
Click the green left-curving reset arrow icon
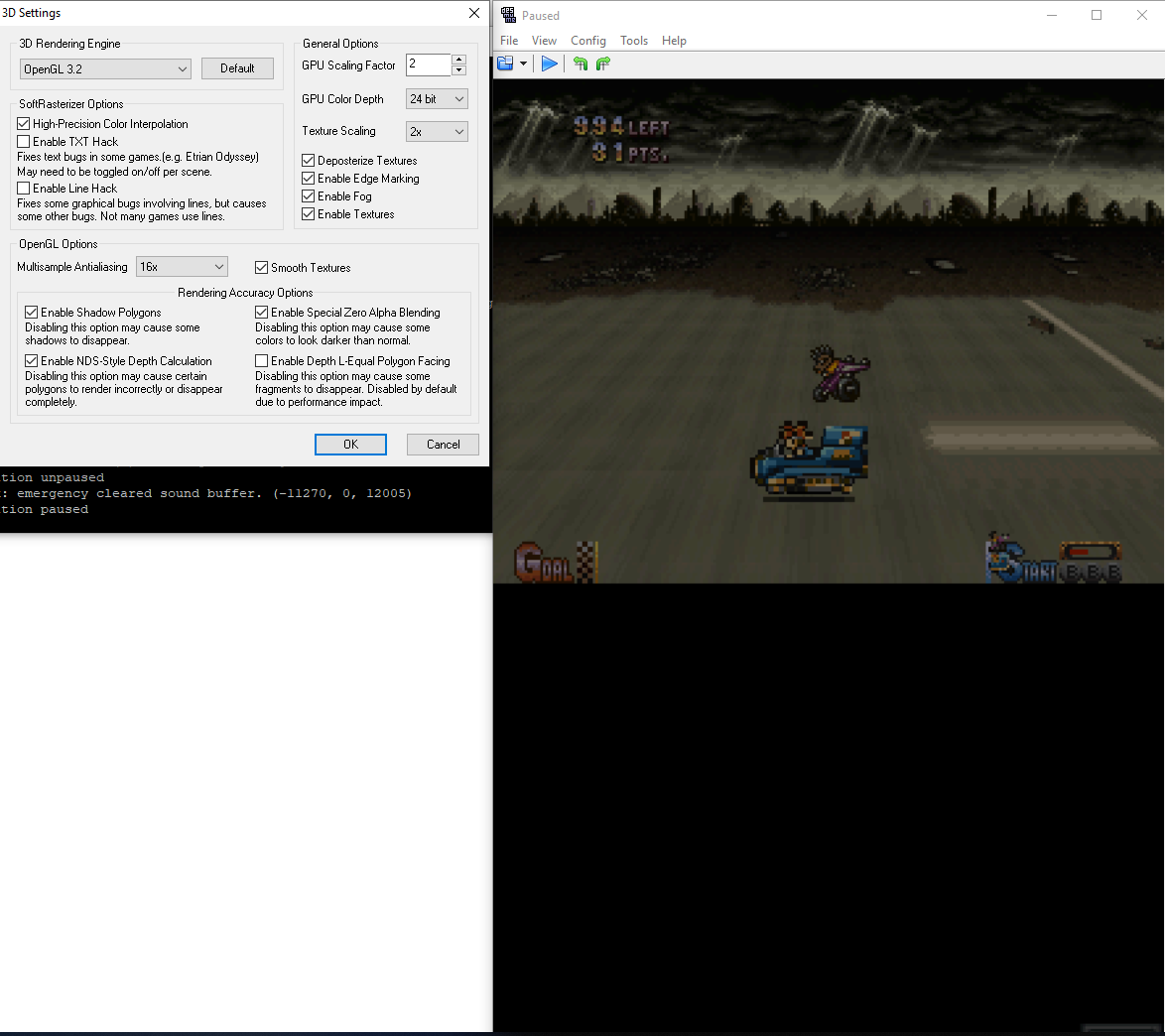click(581, 63)
